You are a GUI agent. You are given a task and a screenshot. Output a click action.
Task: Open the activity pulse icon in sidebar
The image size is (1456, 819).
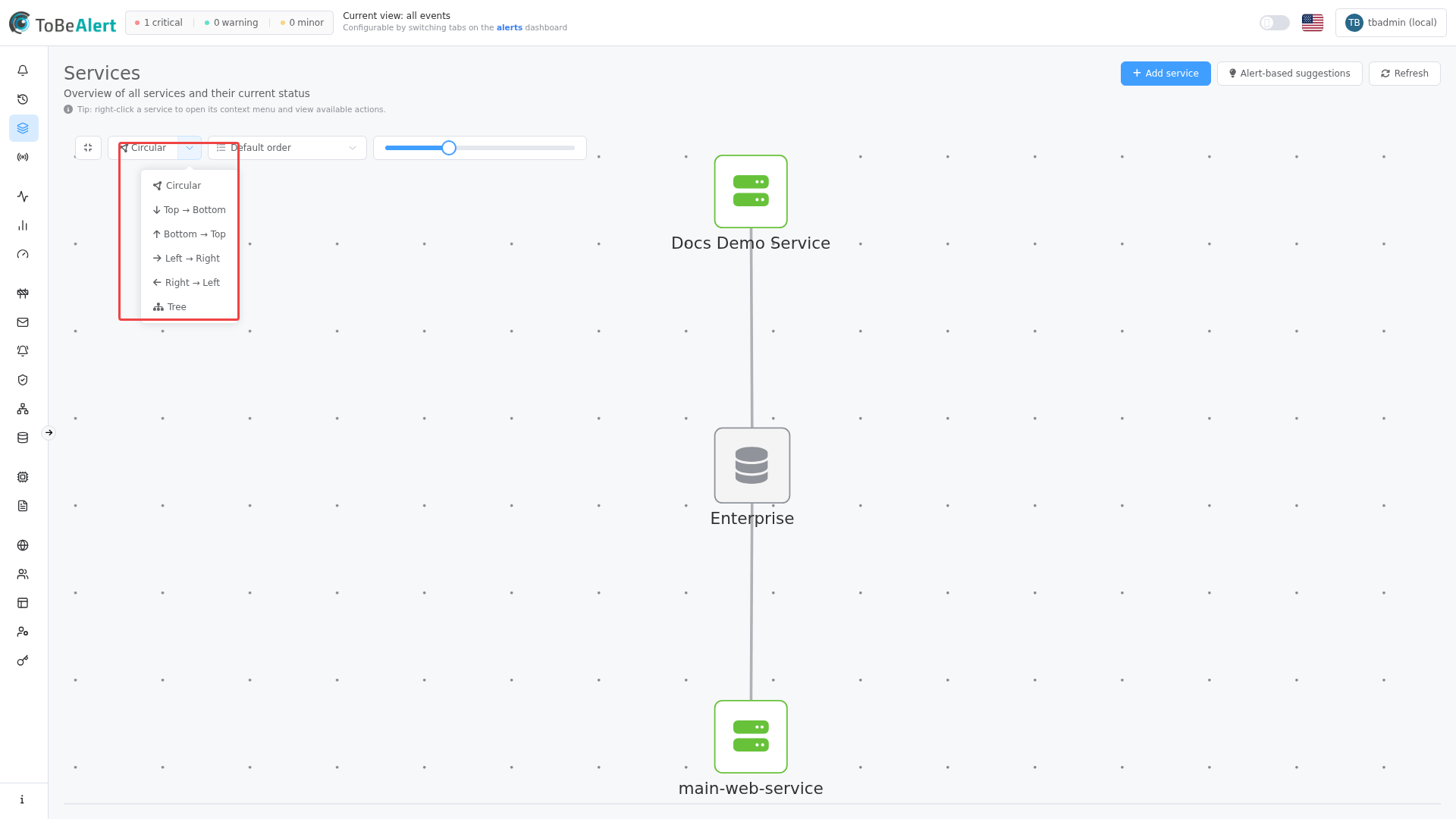23,196
